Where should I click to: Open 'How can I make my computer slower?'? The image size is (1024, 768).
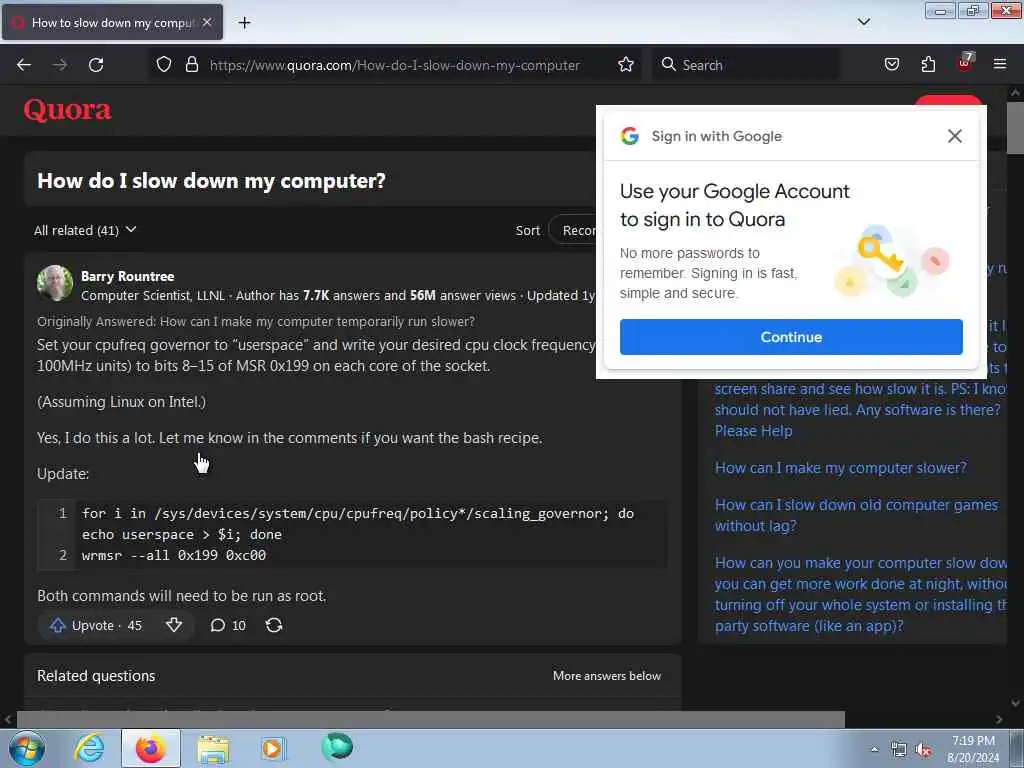tap(840, 468)
